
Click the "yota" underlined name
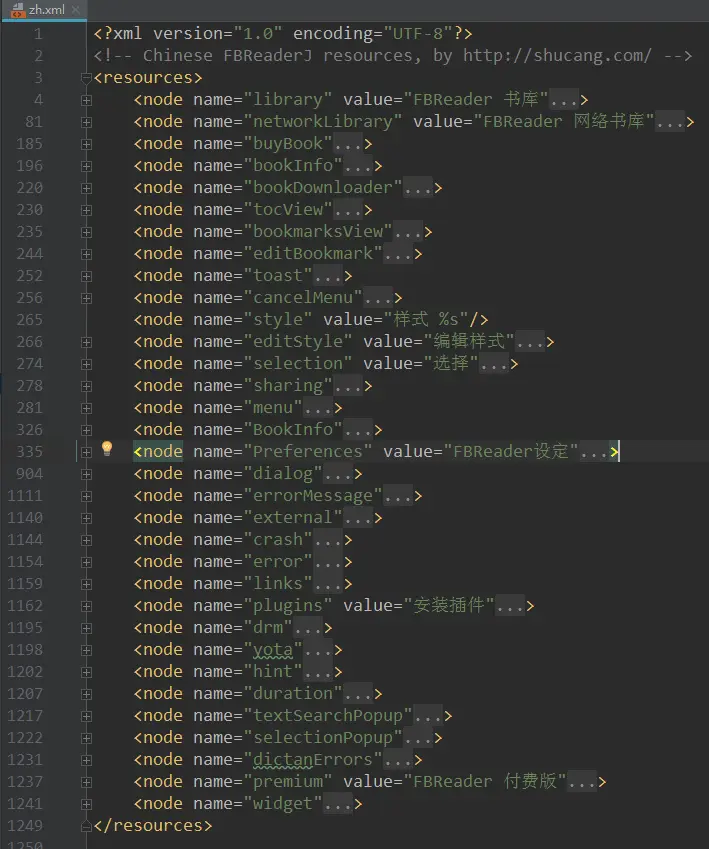coord(273,650)
